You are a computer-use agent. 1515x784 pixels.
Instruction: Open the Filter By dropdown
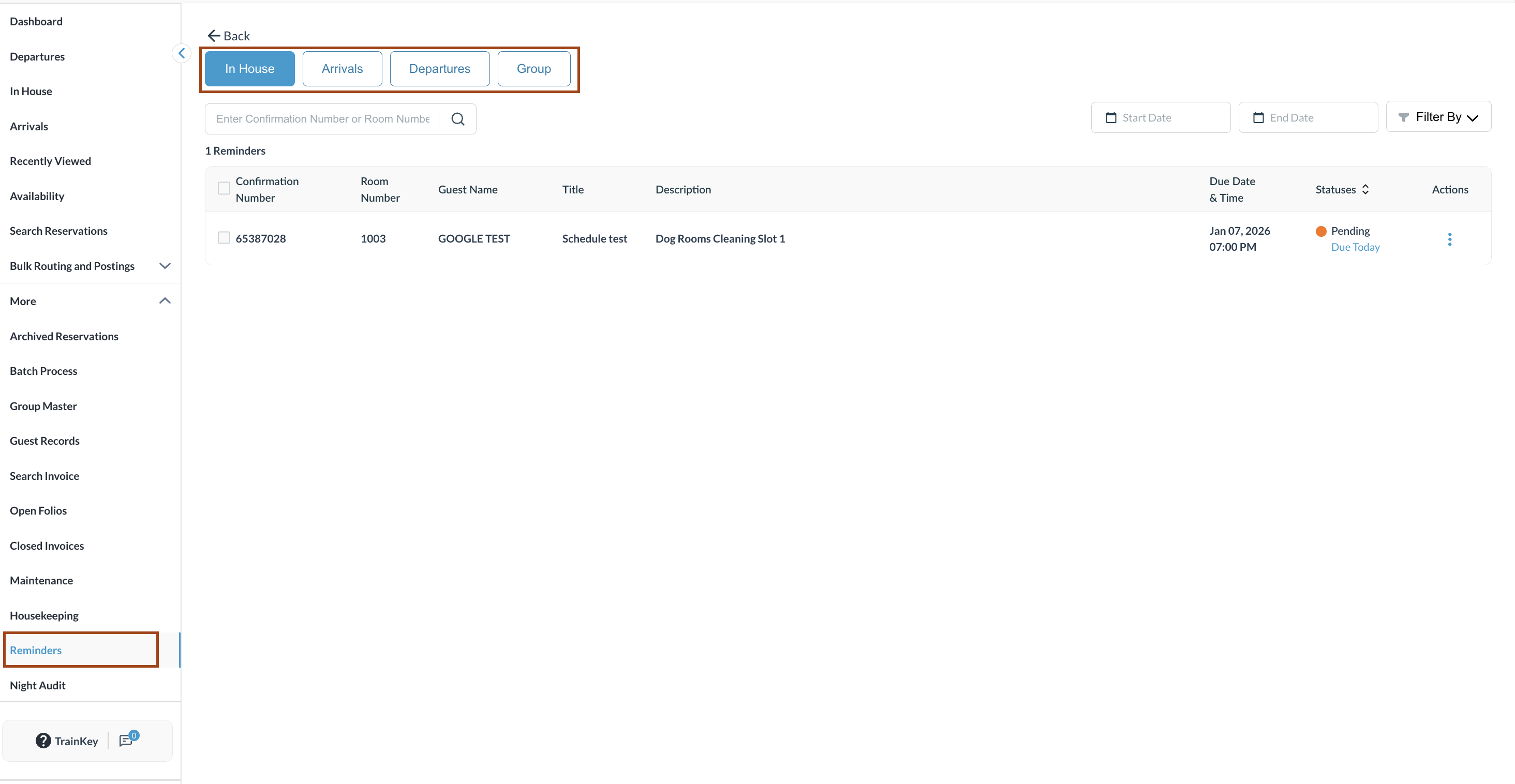1438,117
